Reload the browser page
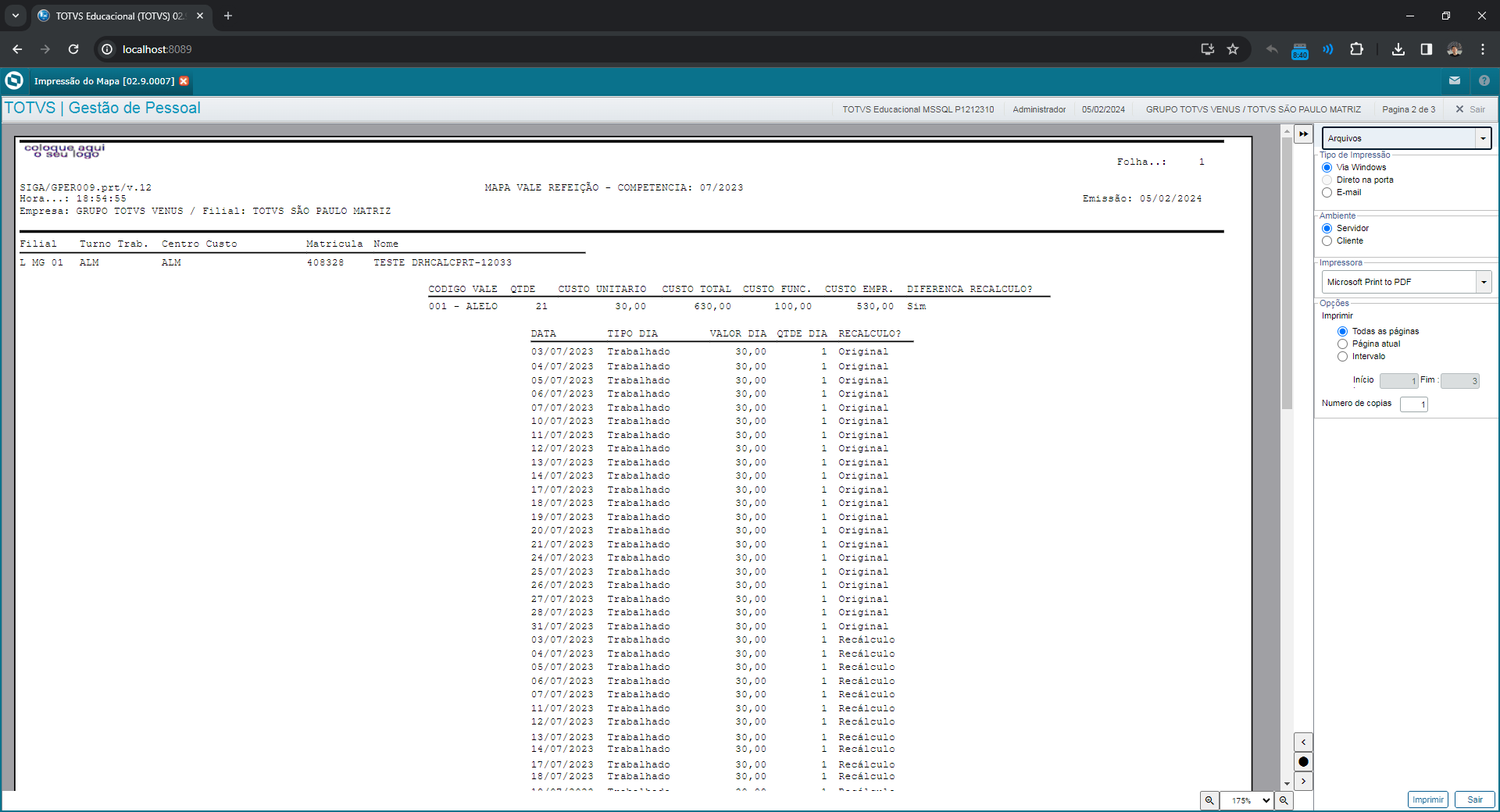 pos(73,49)
